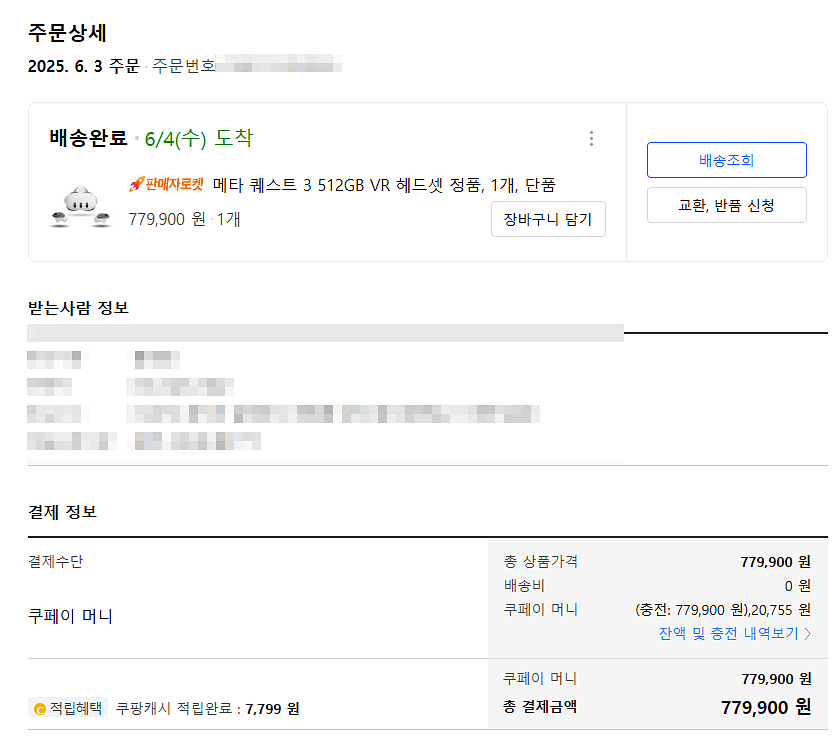Screen dimensions: 834x749
Task: Click the 쿠페이 머니 payment method under 결제수단
Action: (70, 616)
